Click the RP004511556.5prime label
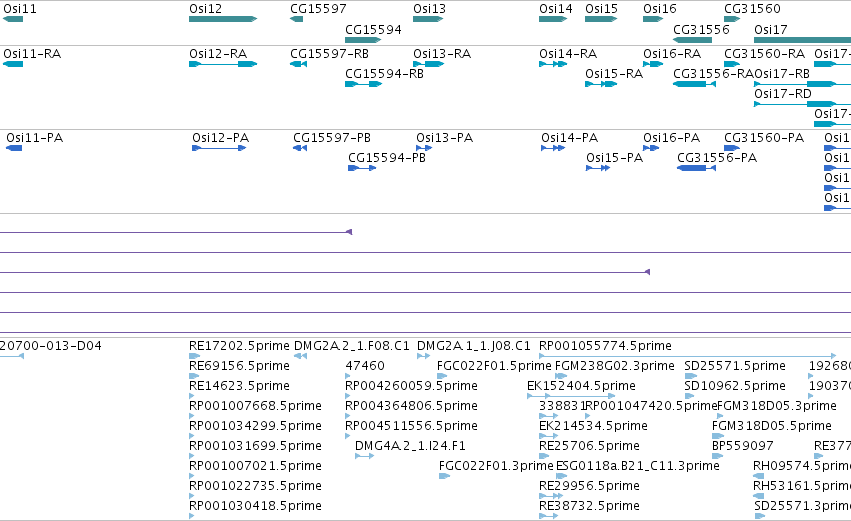 pyautogui.click(x=411, y=426)
